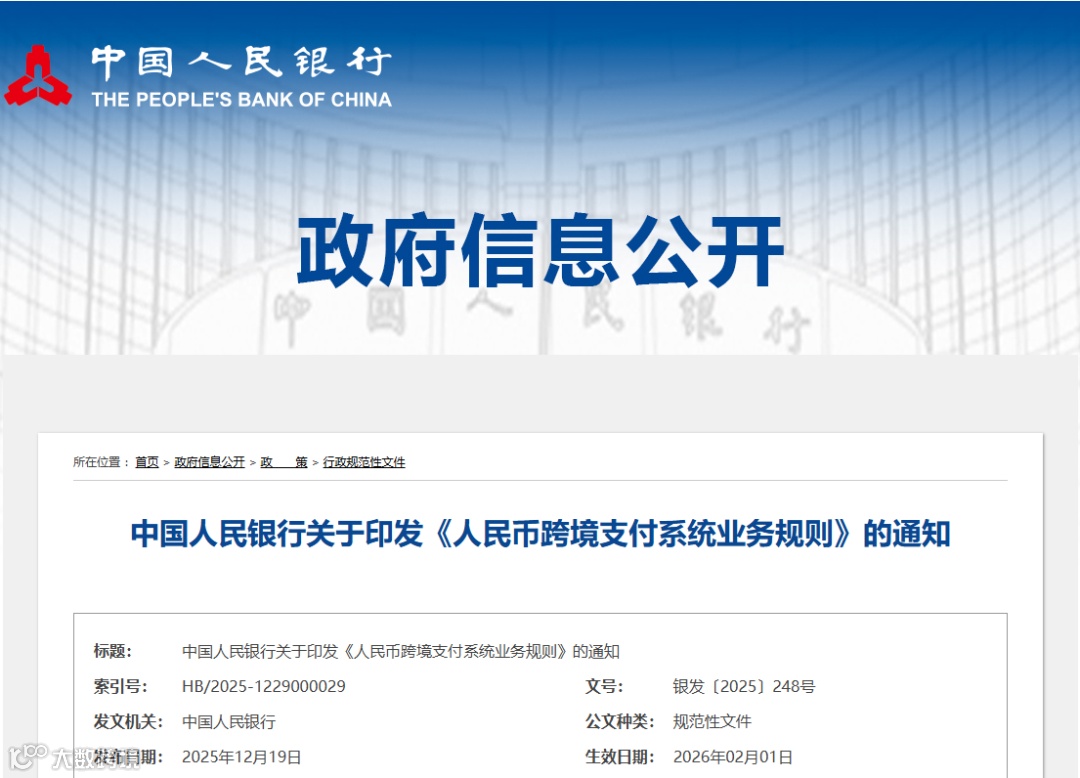
Task: Click the People's Bank of China red emblem
Action: [38, 75]
